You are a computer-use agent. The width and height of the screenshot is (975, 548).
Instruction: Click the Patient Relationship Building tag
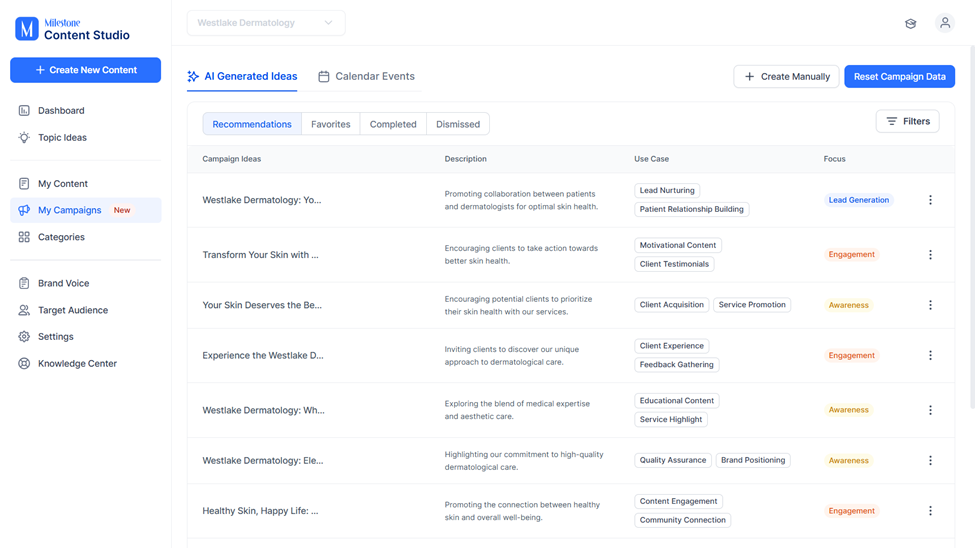tap(691, 209)
